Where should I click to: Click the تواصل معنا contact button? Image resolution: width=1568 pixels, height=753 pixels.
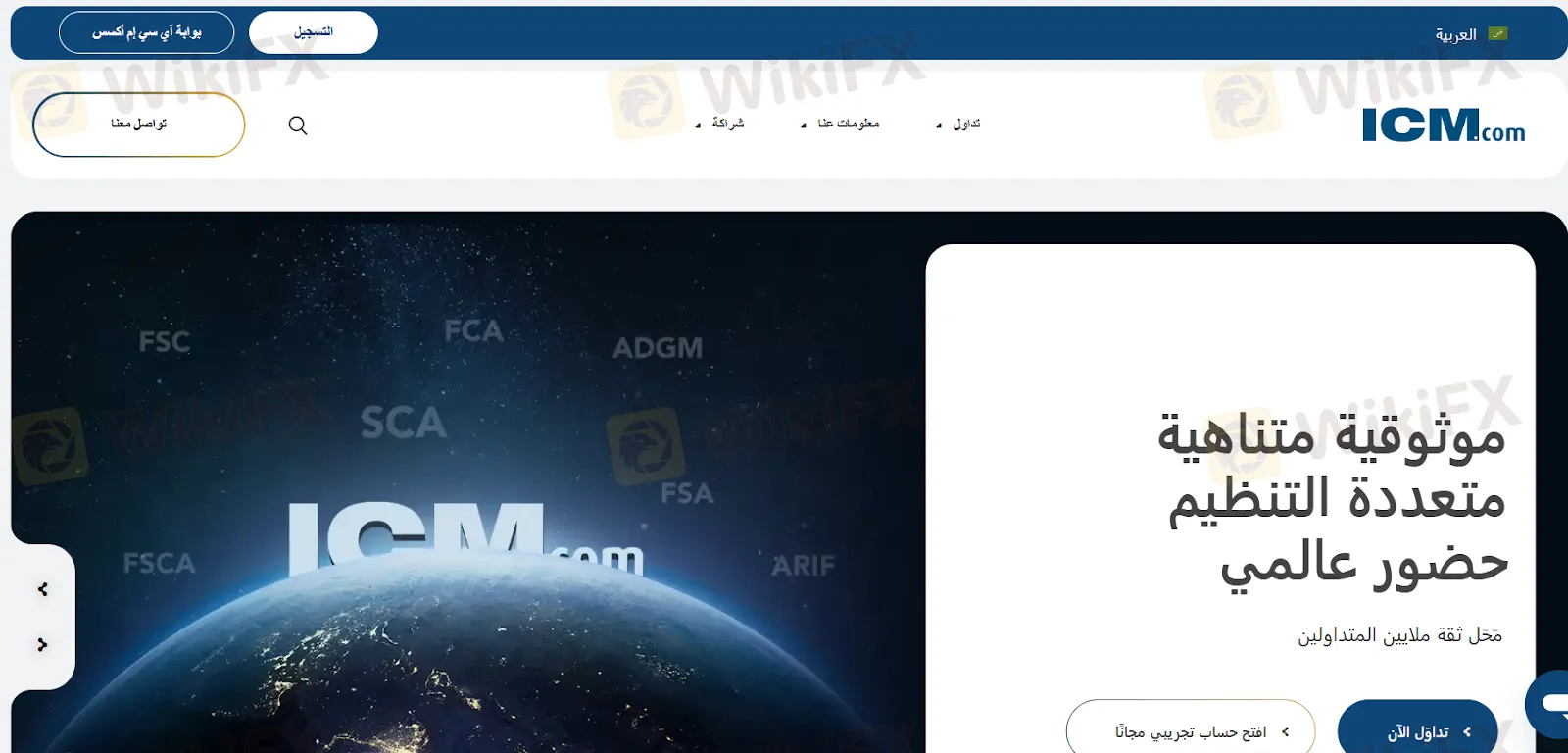tap(138, 125)
